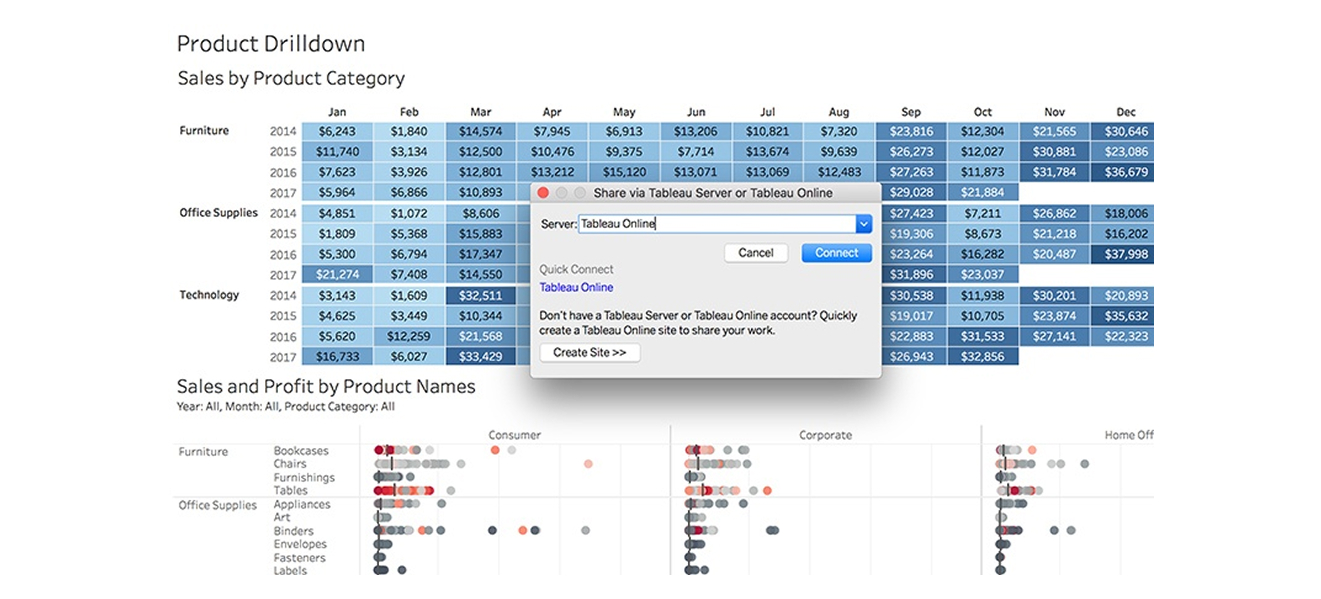Click the Create Site >> button
1321x599 pixels.
click(x=589, y=353)
